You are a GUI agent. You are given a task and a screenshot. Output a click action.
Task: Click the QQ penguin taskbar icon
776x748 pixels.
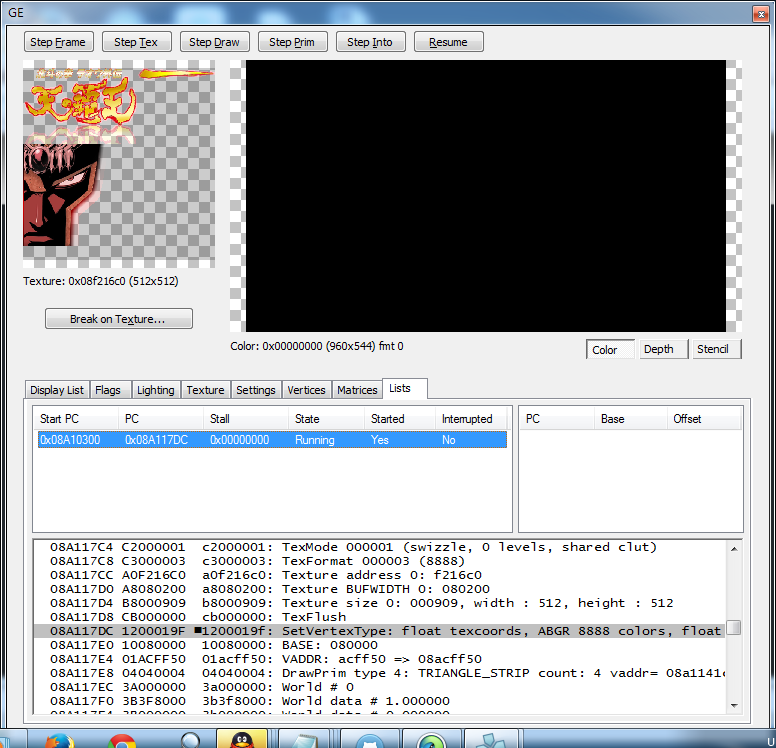tap(241, 739)
